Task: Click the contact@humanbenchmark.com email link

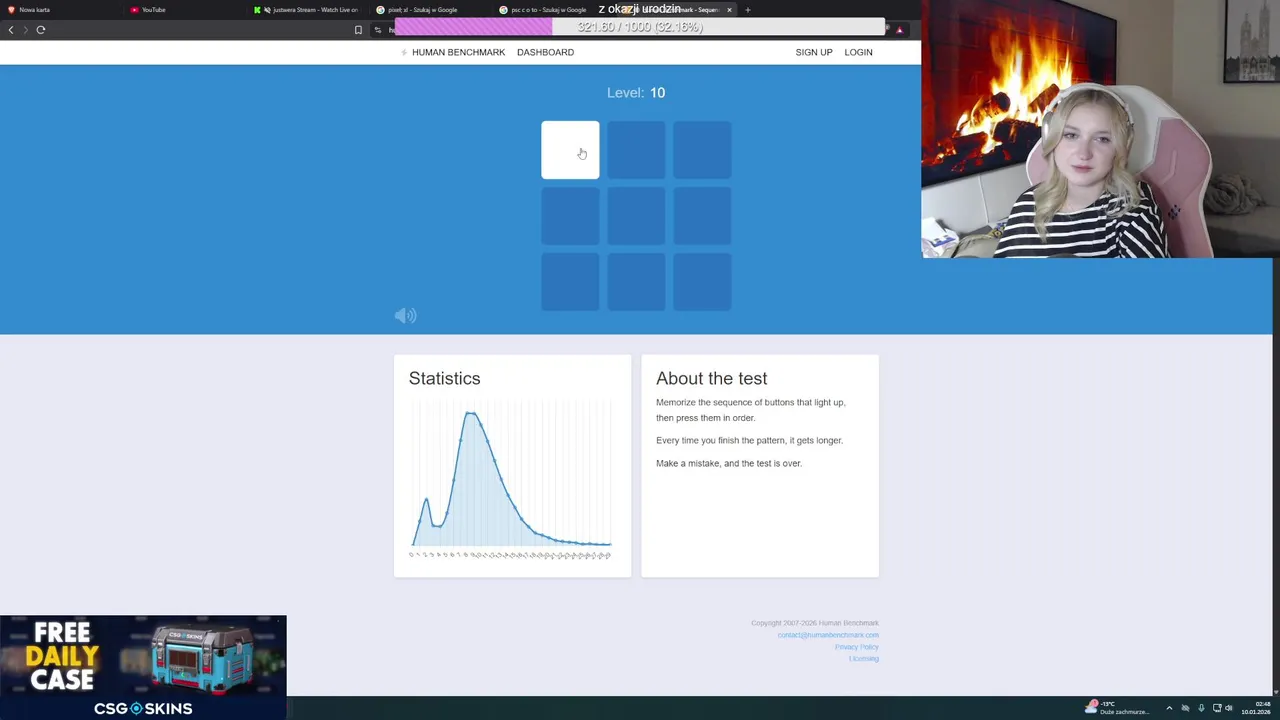Action: click(828, 635)
